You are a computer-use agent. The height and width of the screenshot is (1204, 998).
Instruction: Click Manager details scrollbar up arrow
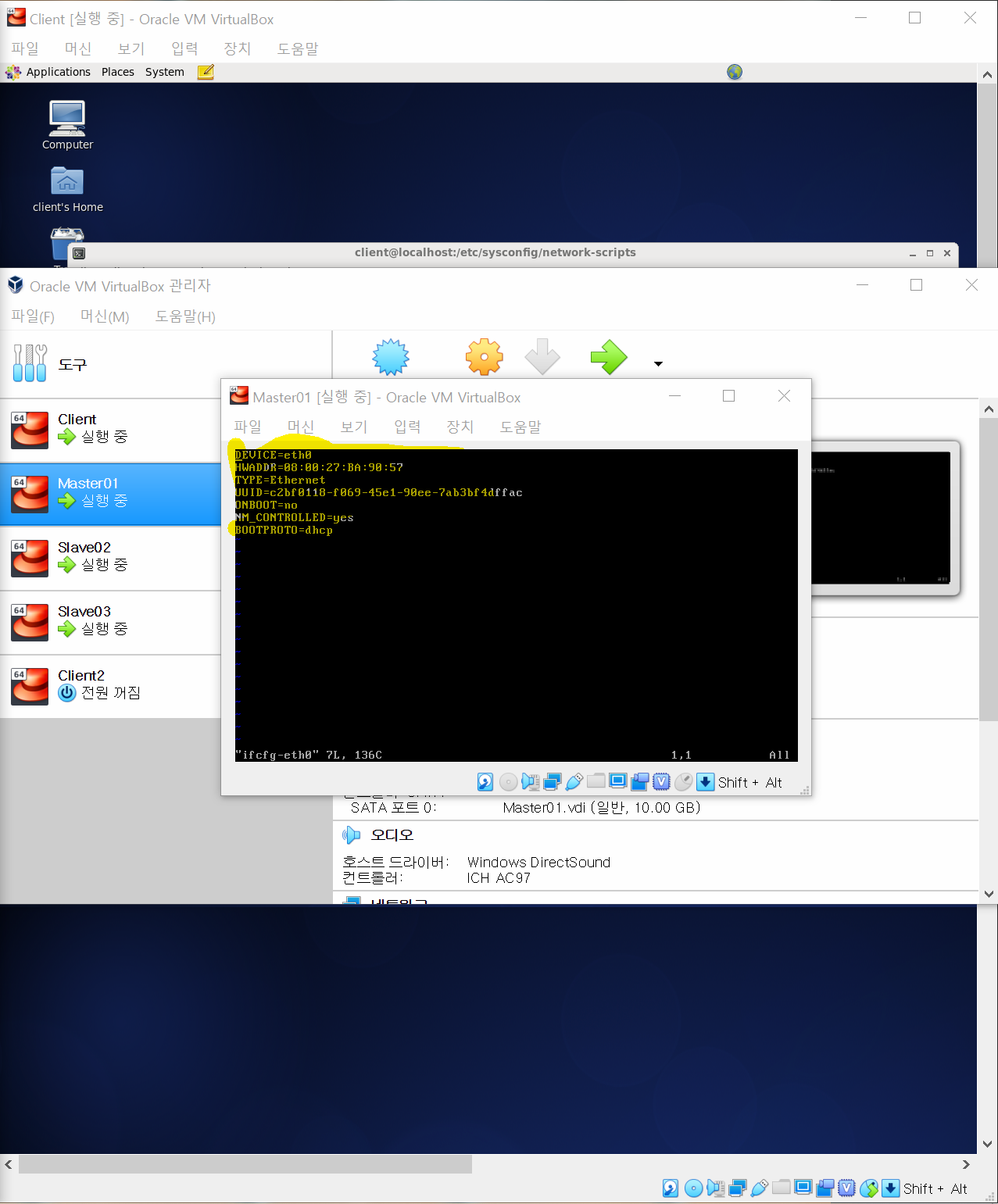click(989, 409)
